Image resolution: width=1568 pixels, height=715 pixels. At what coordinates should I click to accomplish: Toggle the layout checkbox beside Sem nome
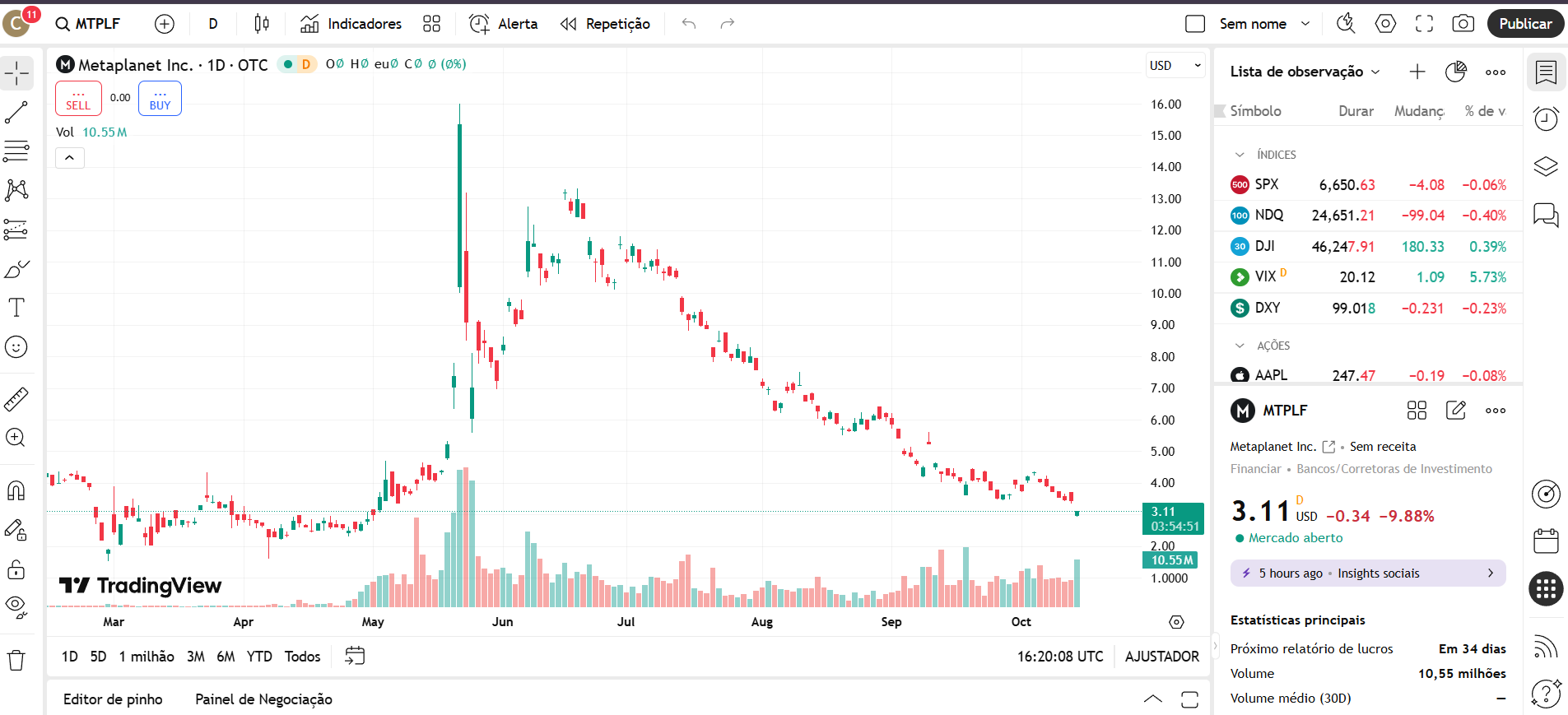point(1195,24)
